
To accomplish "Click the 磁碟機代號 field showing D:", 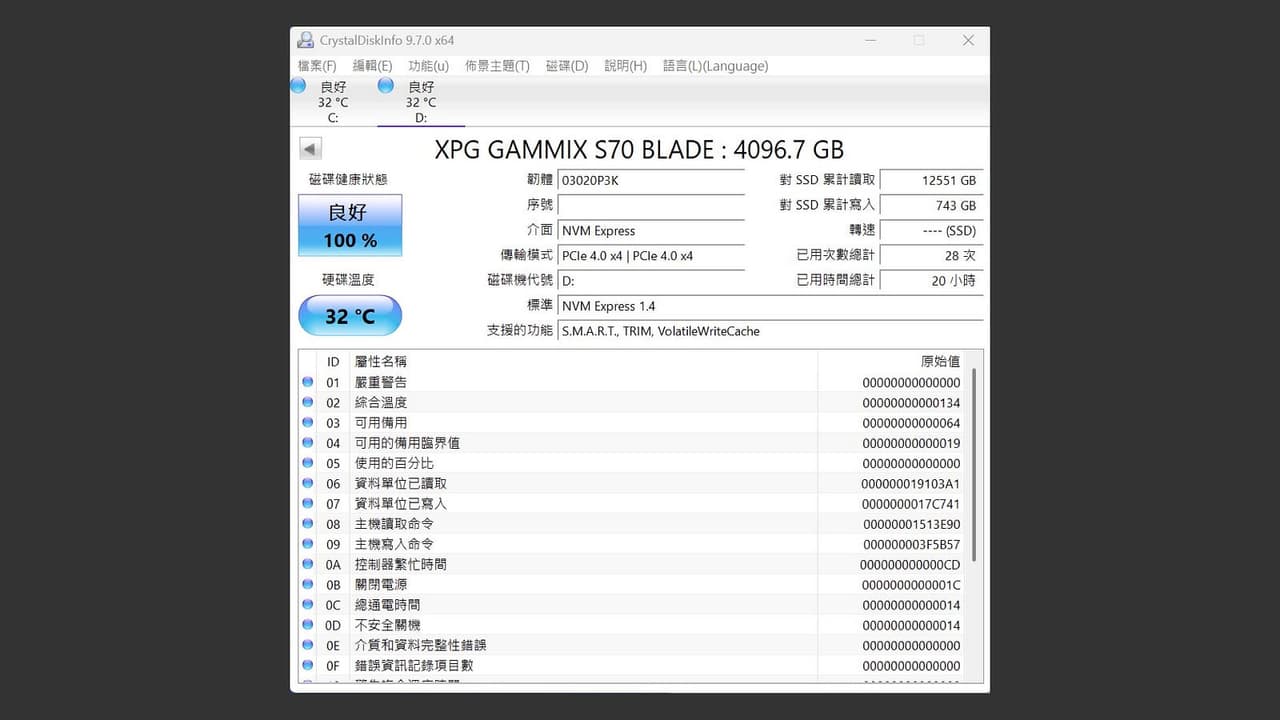I will click(651, 281).
